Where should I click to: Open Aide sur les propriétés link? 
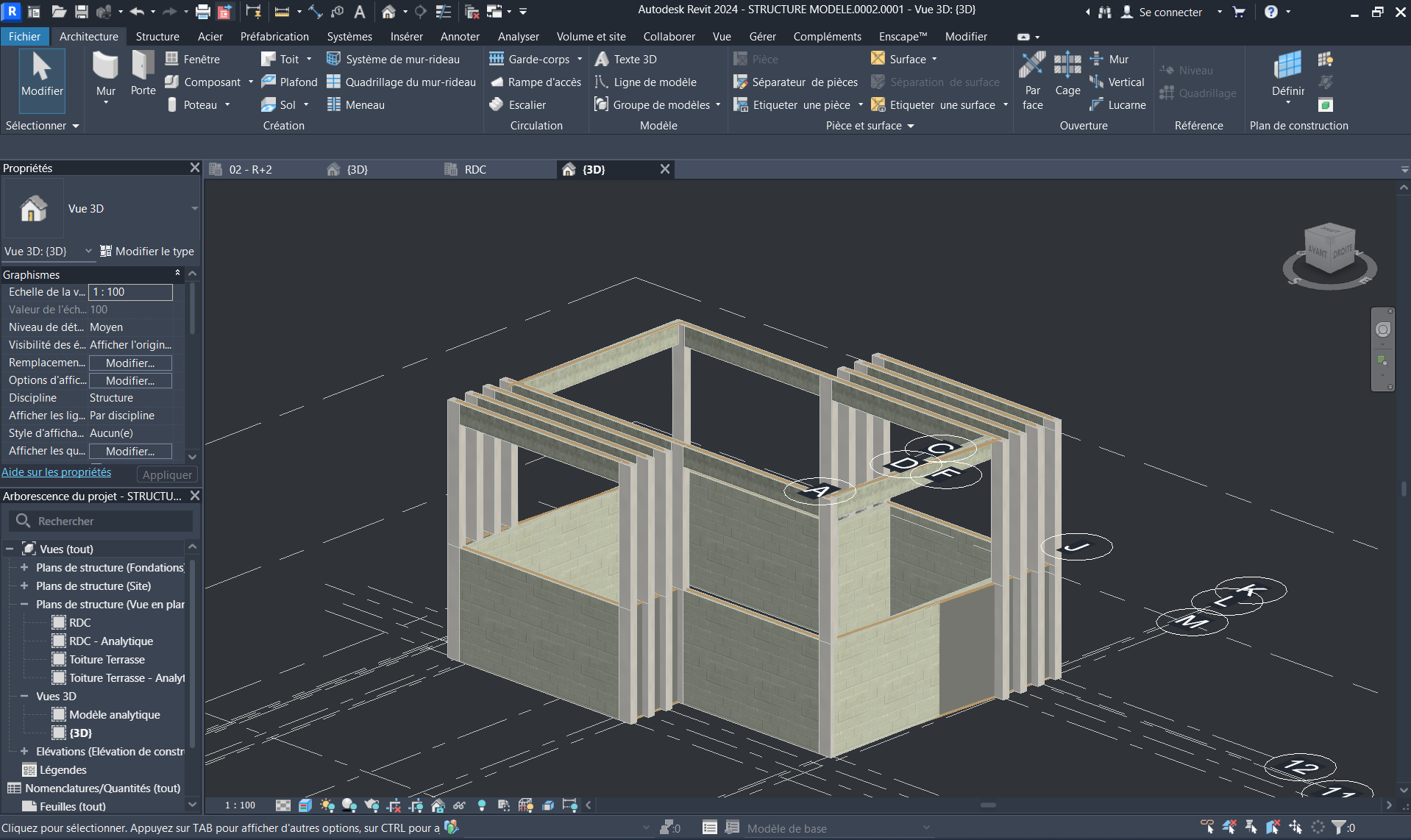[x=57, y=472]
